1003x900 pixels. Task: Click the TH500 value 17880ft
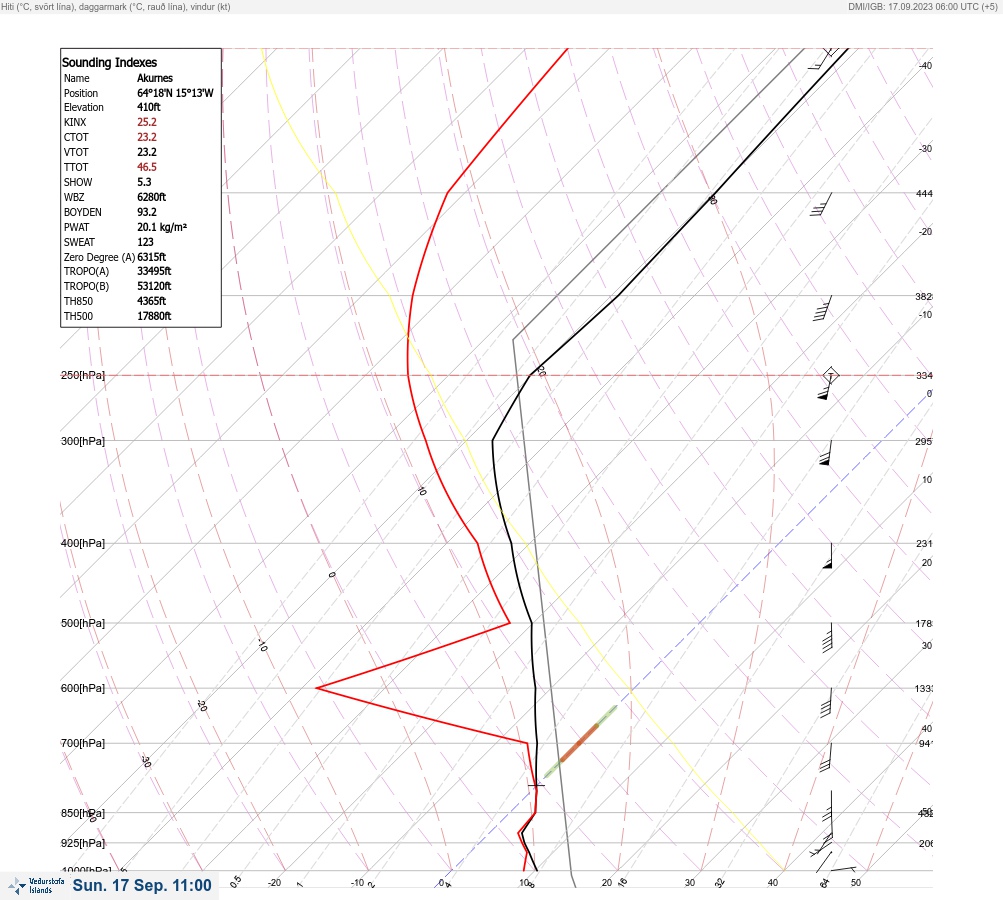(154, 317)
